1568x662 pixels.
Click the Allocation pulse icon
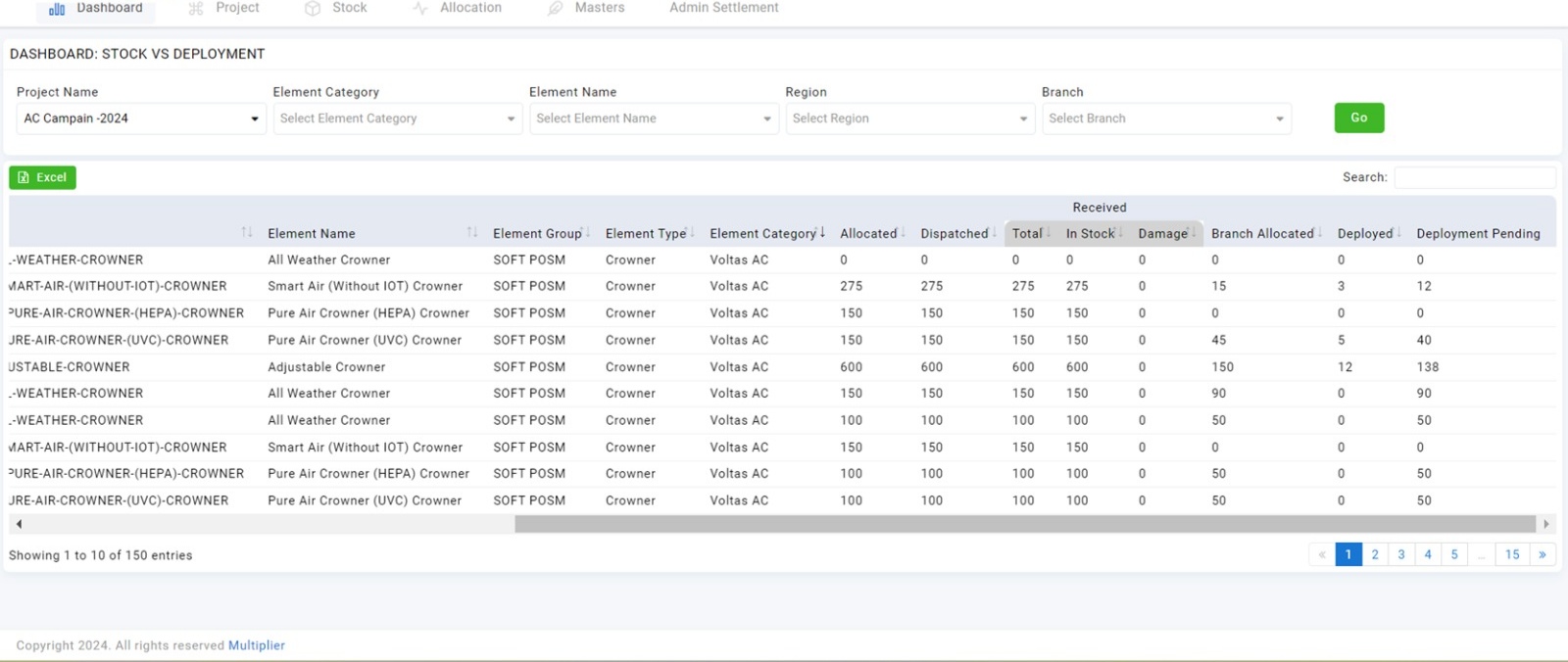coord(420,9)
